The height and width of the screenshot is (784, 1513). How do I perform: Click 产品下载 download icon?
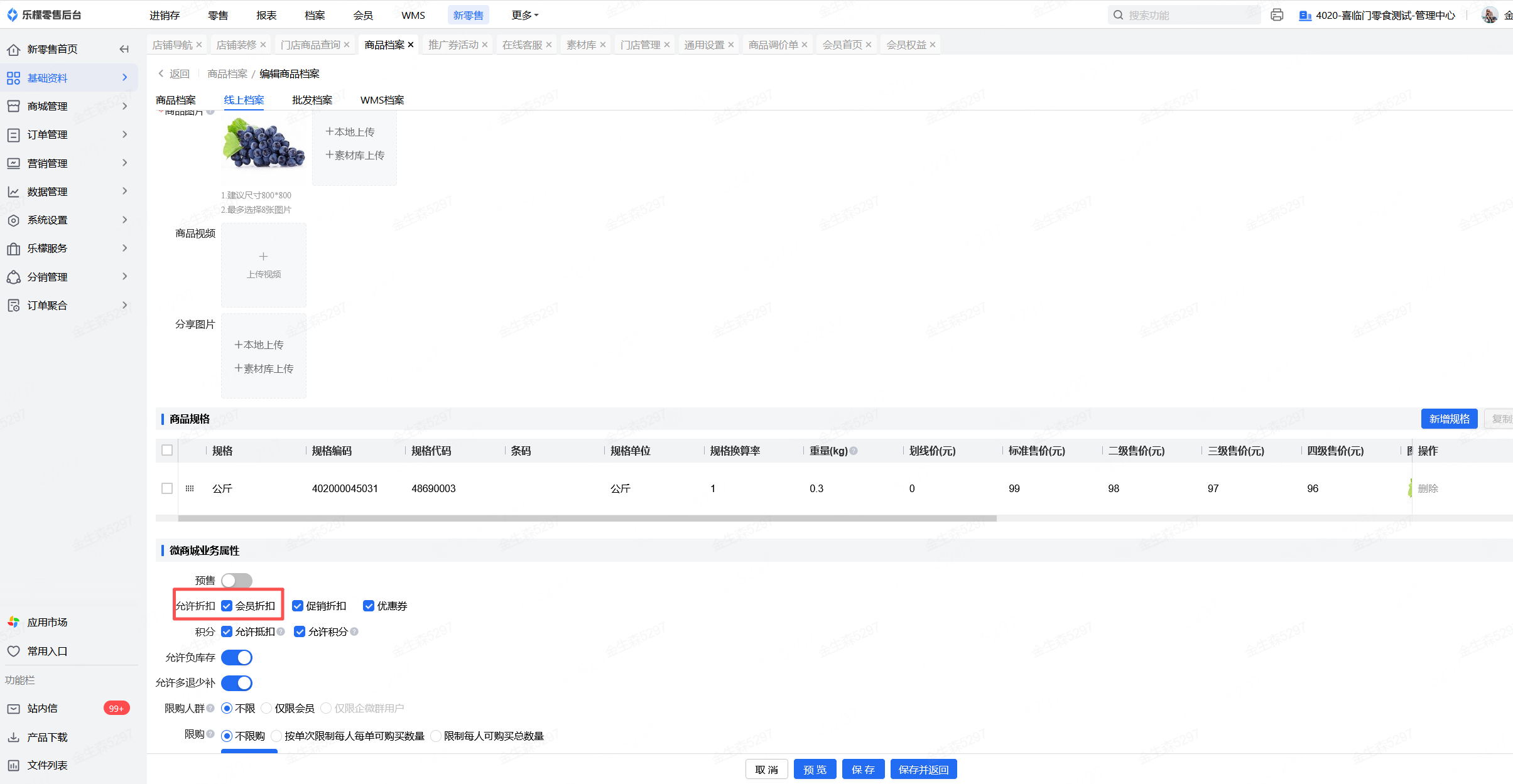click(13, 737)
